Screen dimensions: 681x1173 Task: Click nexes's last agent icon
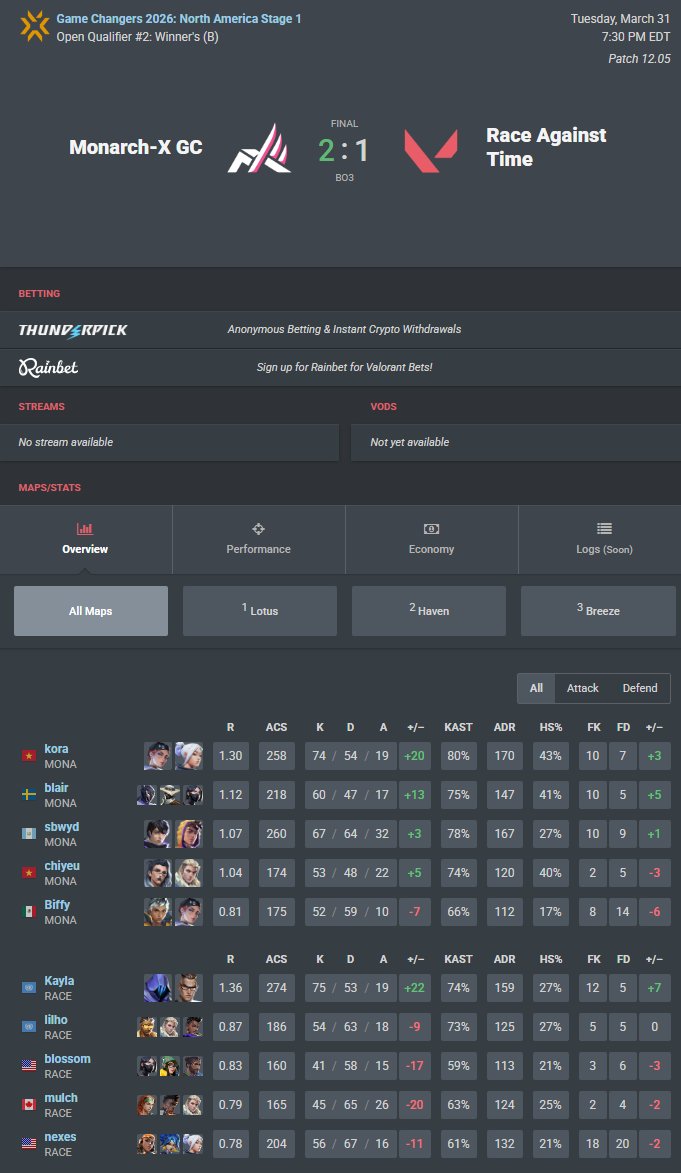tap(193, 1143)
